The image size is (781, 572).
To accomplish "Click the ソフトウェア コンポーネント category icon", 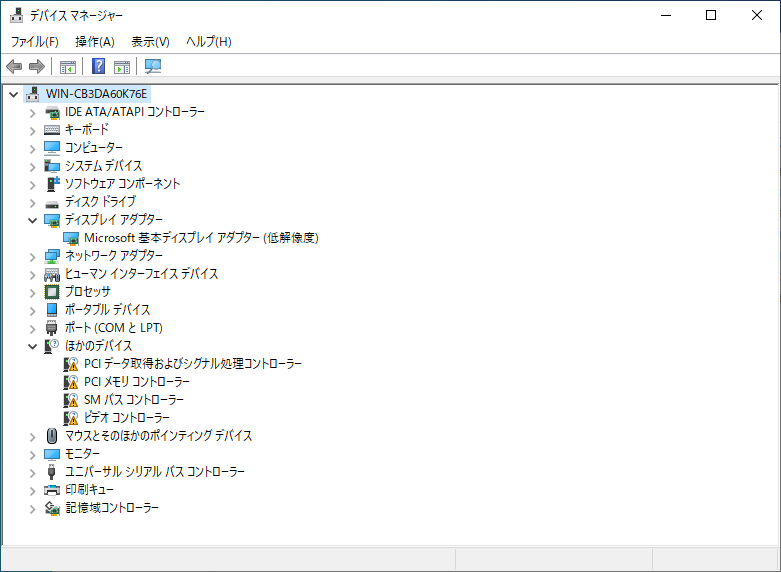I will coord(52,184).
